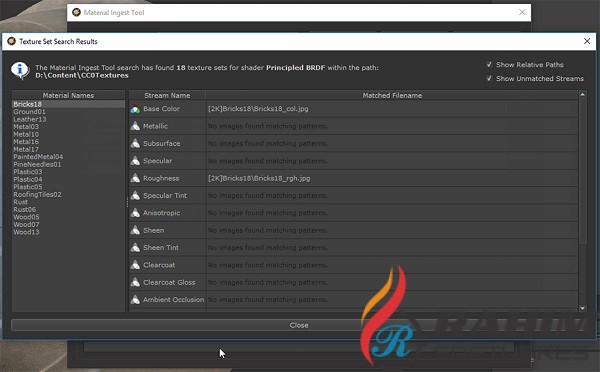This screenshot has width=600, height=372.
Task: Select Metal16 material
Action: click(x=26, y=142)
